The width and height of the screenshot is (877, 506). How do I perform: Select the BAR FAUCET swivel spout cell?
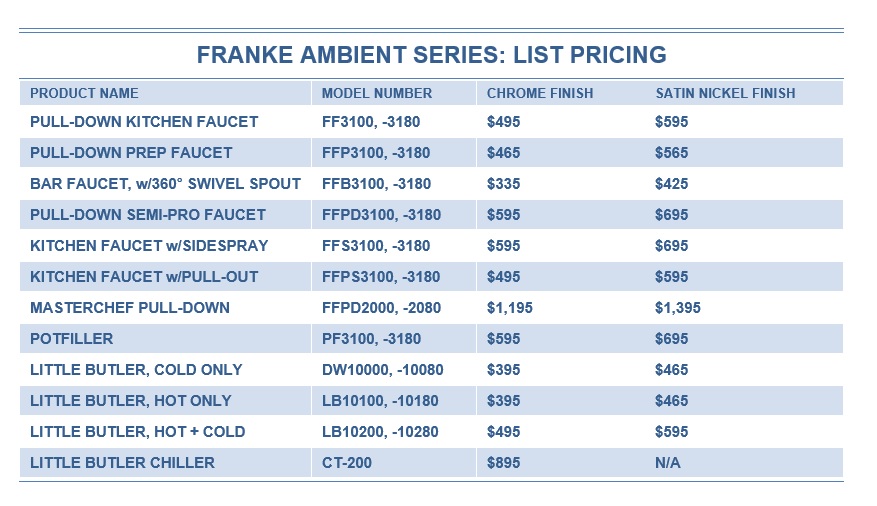[x=165, y=184]
